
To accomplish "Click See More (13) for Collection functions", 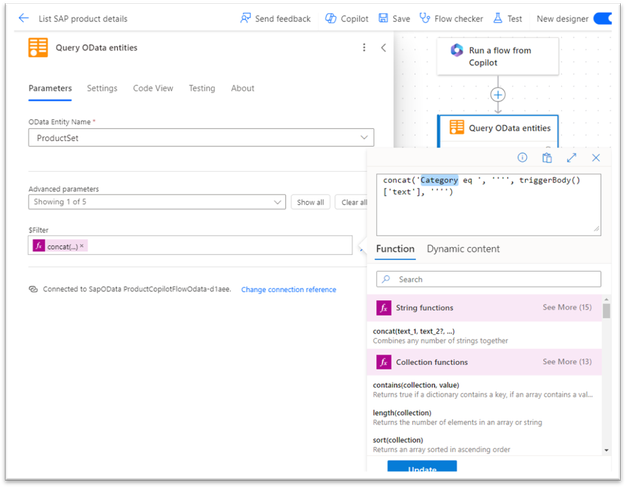I will click(567, 362).
